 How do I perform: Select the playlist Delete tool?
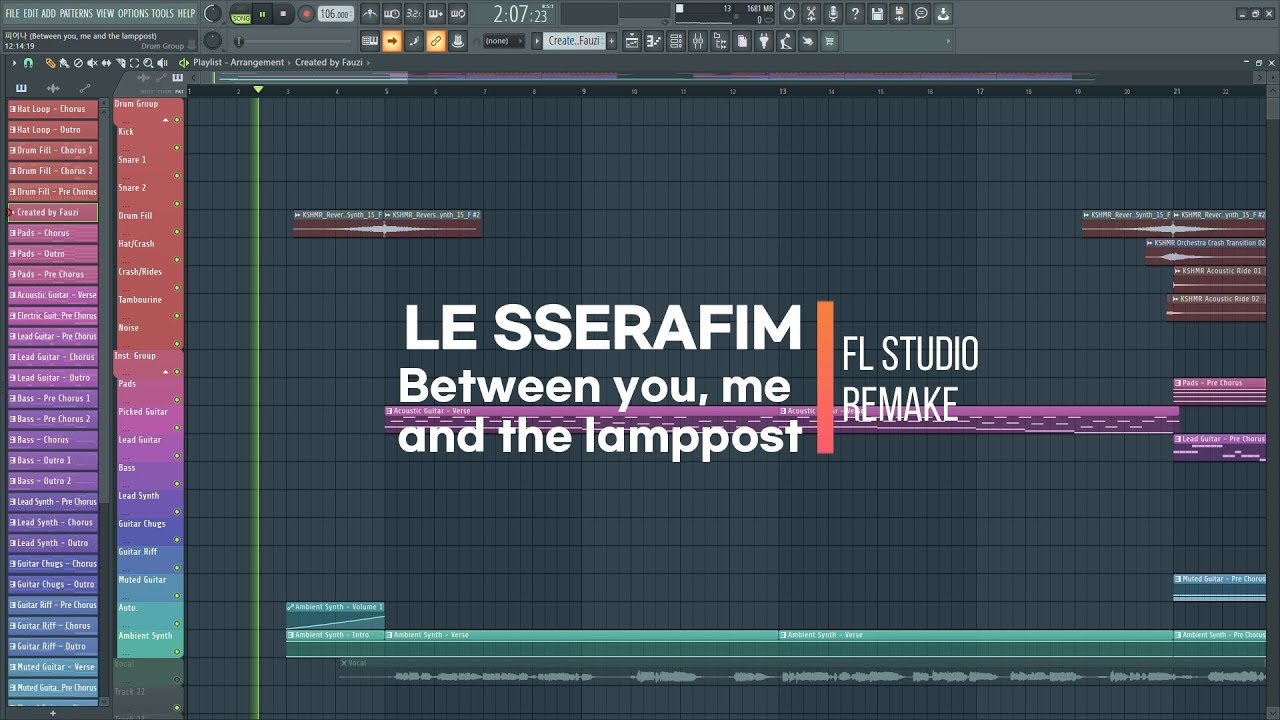pos(78,63)
